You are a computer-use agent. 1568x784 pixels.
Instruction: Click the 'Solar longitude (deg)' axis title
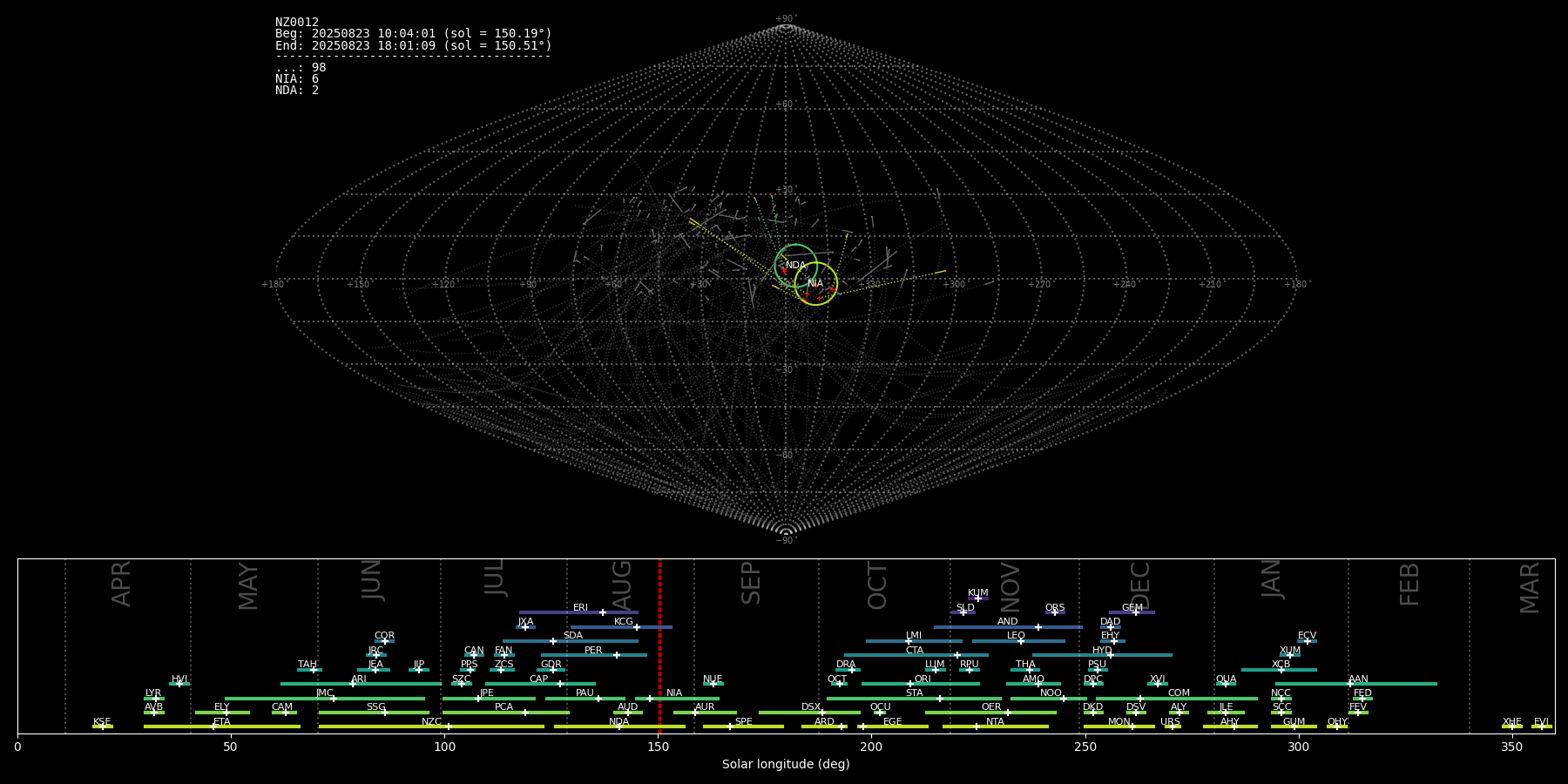click(786, 764)
